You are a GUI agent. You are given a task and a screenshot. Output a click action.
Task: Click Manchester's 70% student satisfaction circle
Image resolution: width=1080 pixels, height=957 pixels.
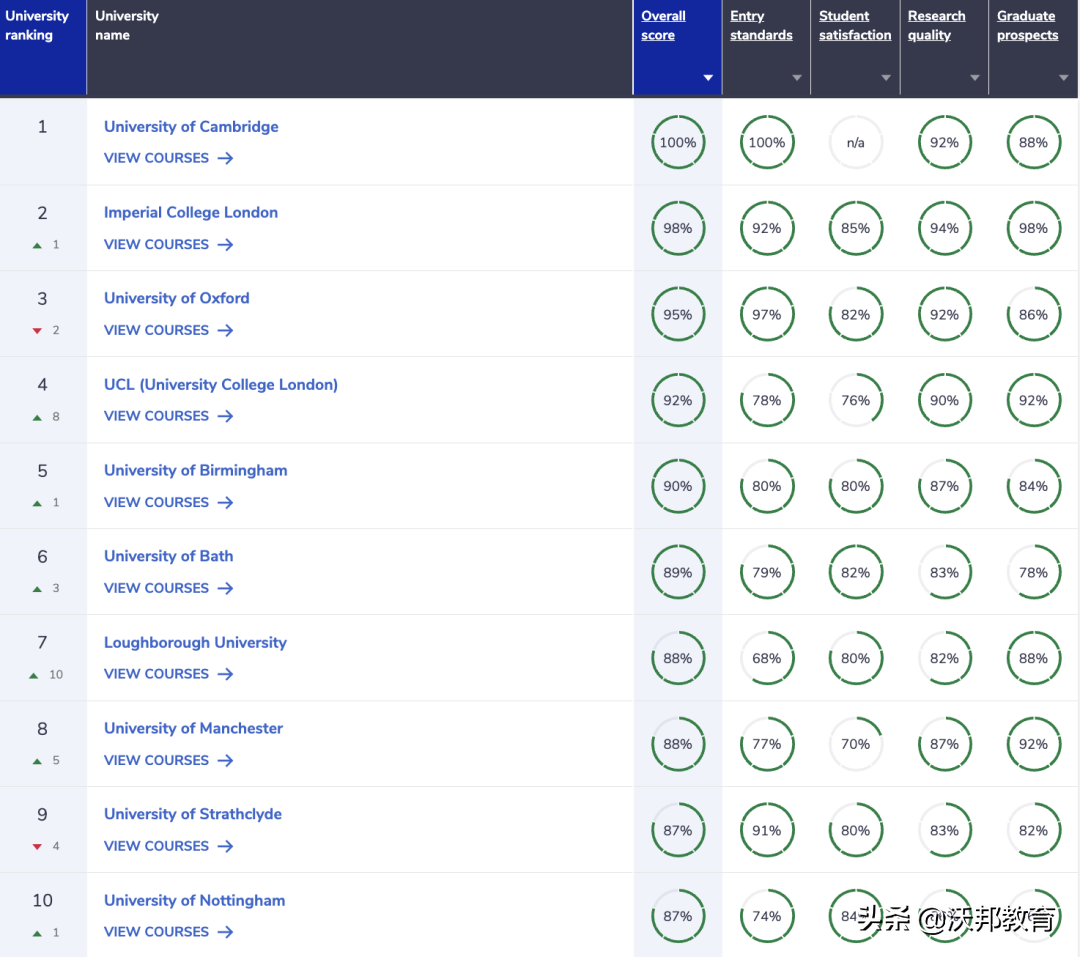pyautogui.click(x=855, y=744)
